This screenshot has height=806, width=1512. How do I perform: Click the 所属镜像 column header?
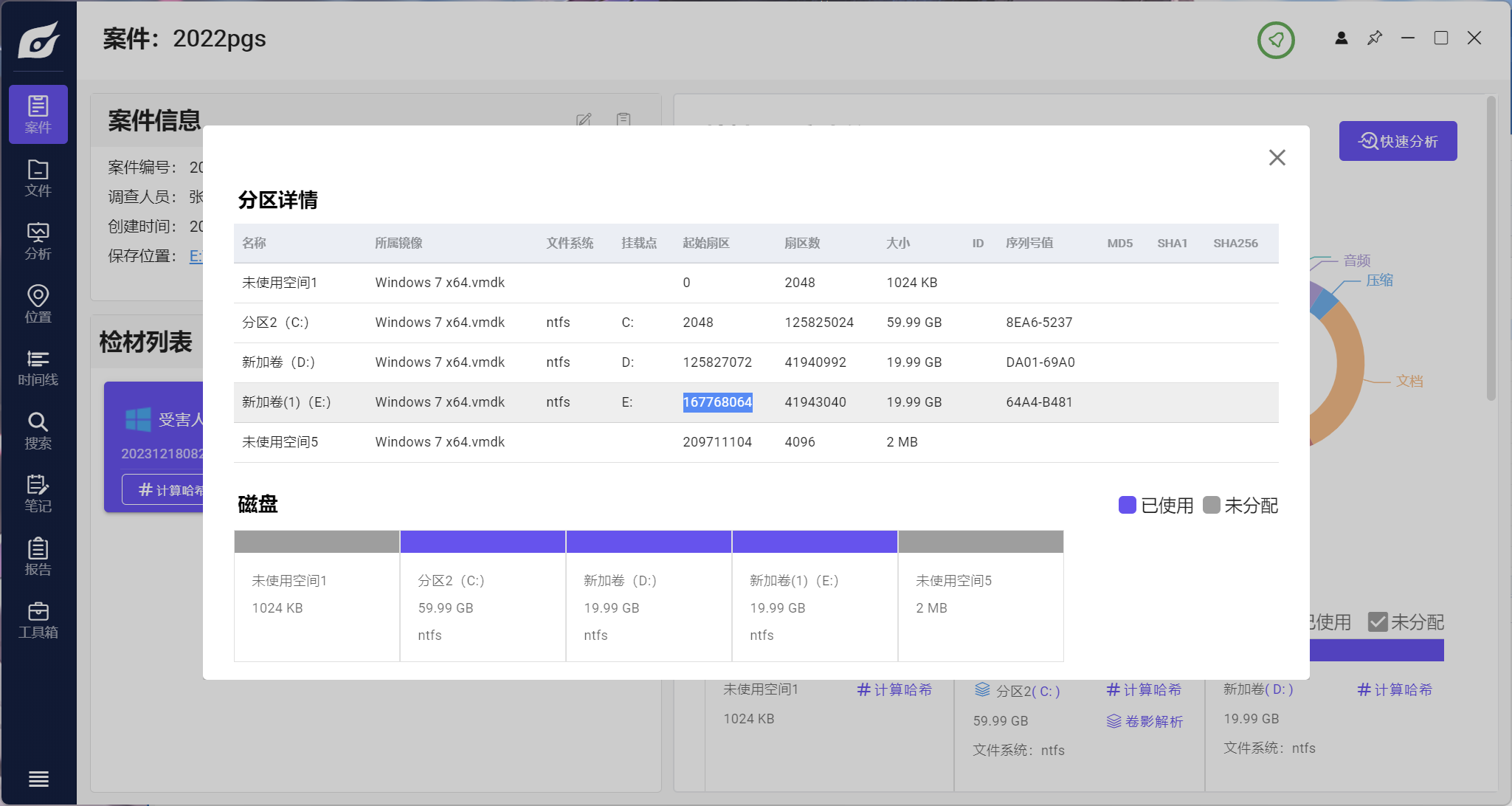(398, 243)
